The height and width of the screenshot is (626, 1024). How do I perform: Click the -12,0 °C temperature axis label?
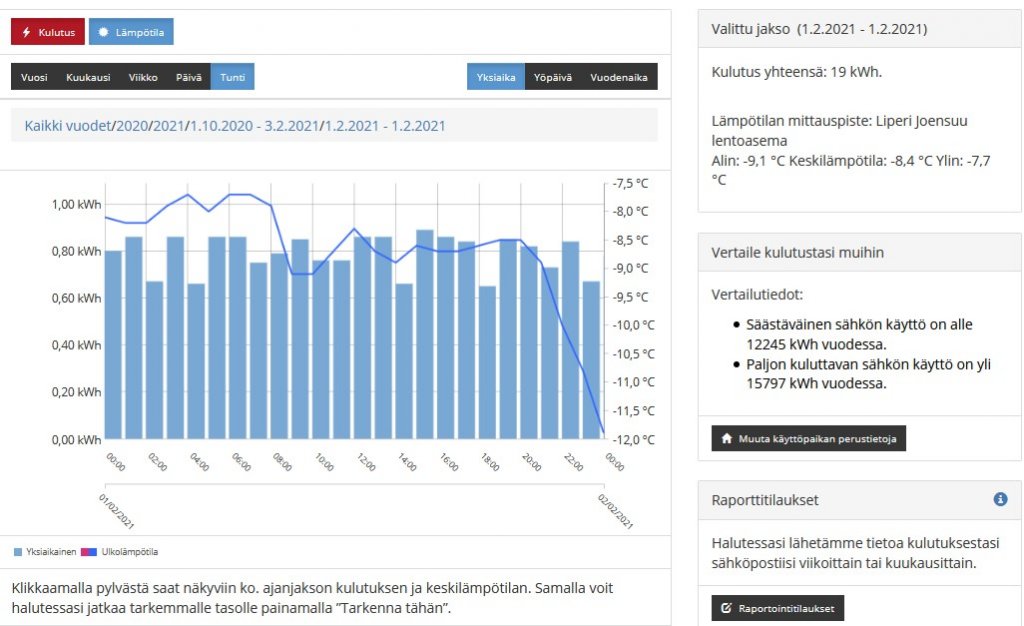[x=633, y=440]
